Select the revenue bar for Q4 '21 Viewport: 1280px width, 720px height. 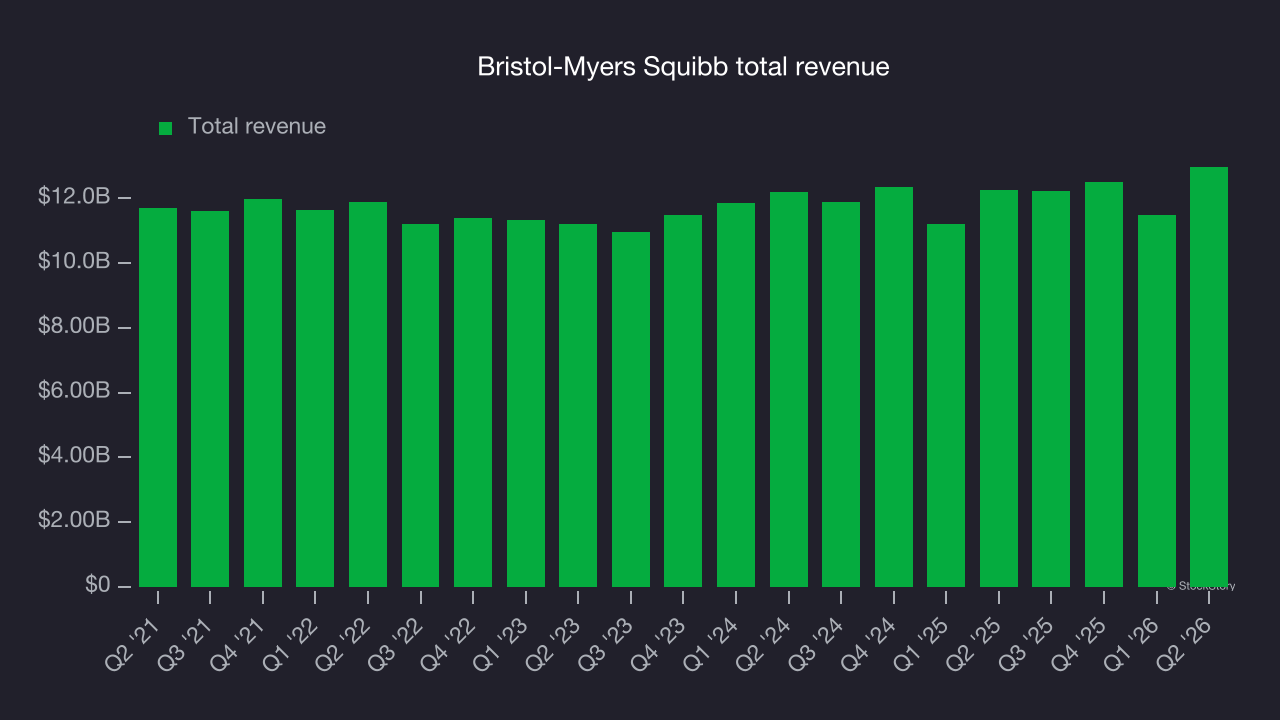coord(263,393)
